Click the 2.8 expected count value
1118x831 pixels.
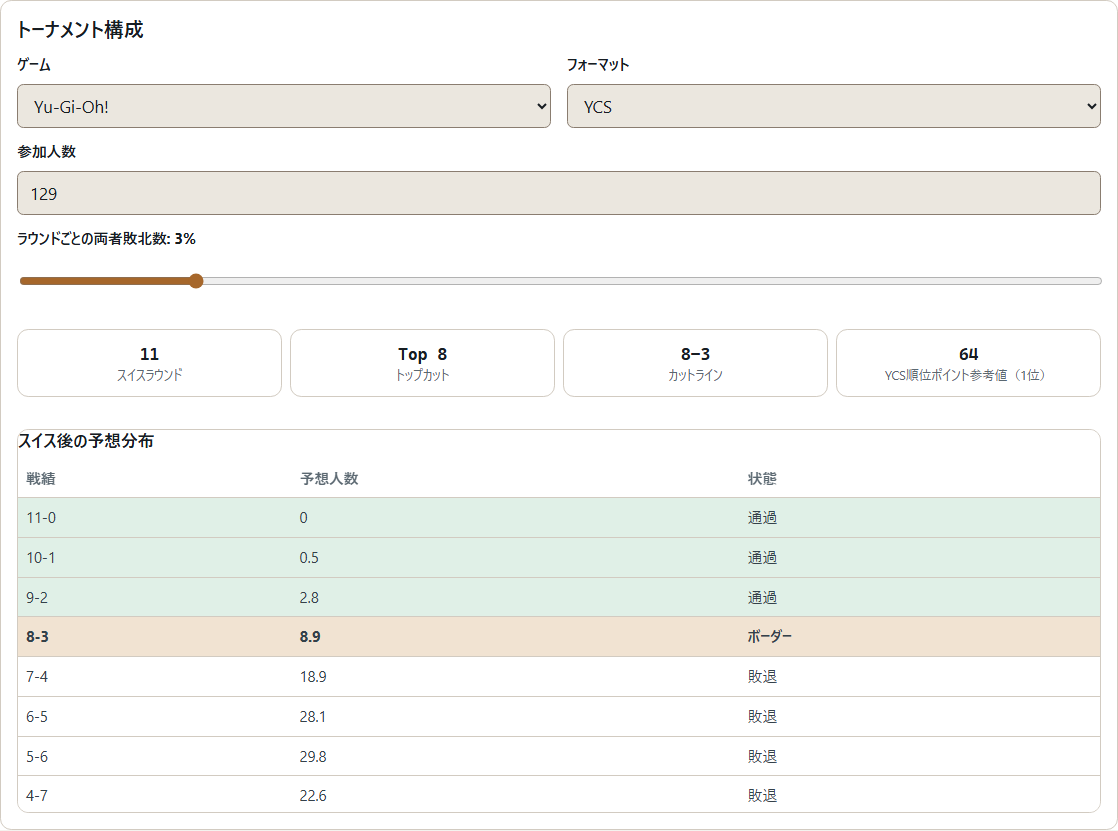(x=309, y=598)
